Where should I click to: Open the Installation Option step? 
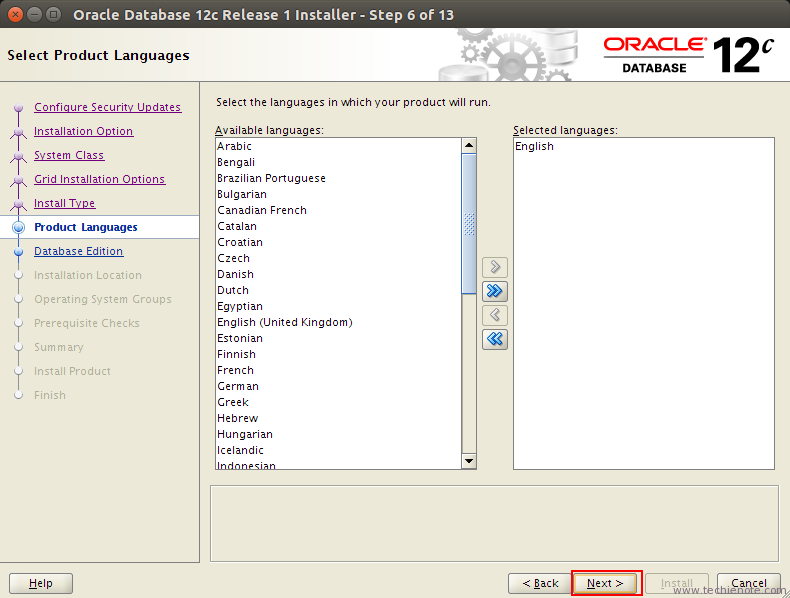[84, 131]
